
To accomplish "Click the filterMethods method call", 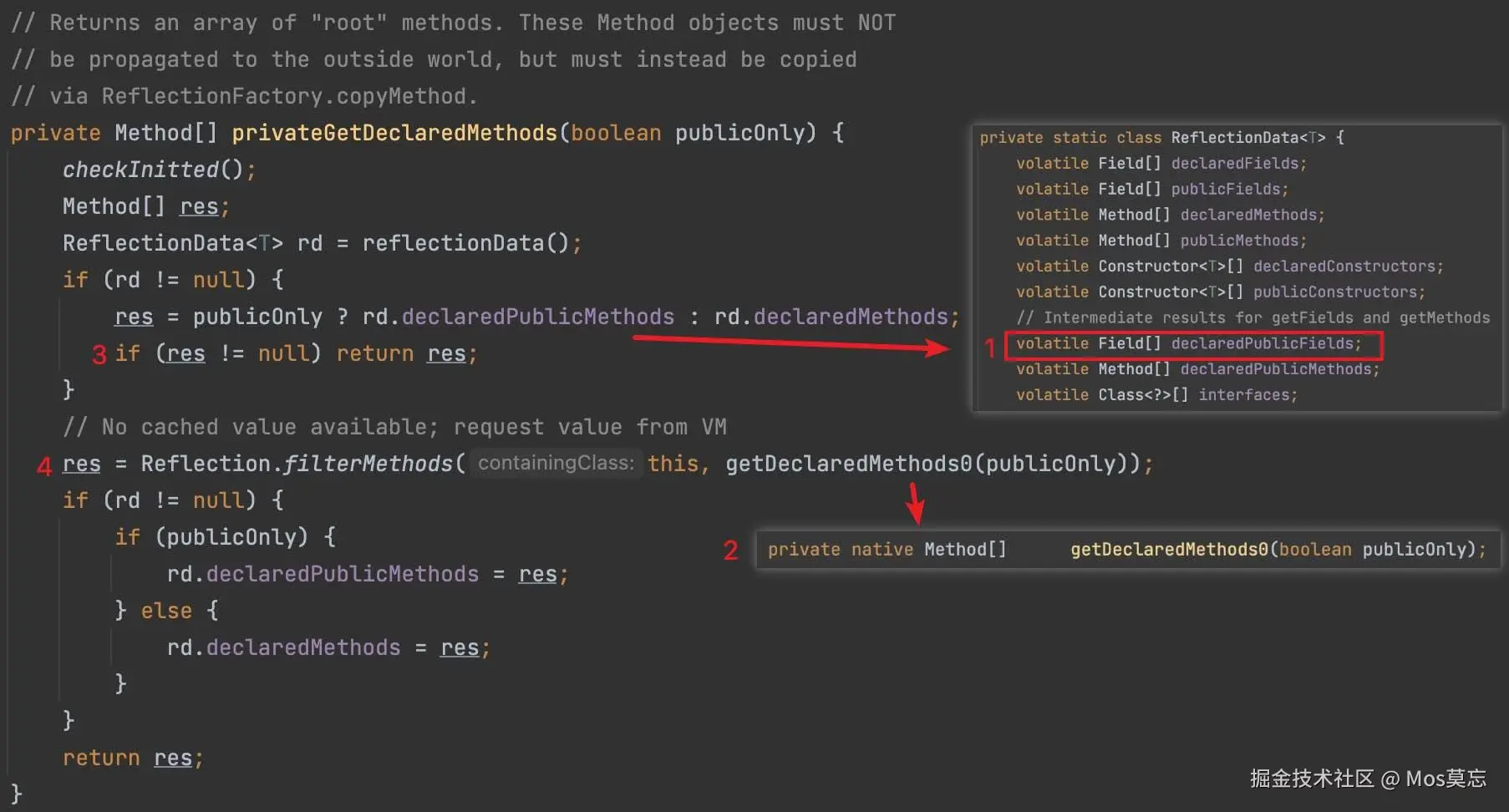I will point(368,464).
